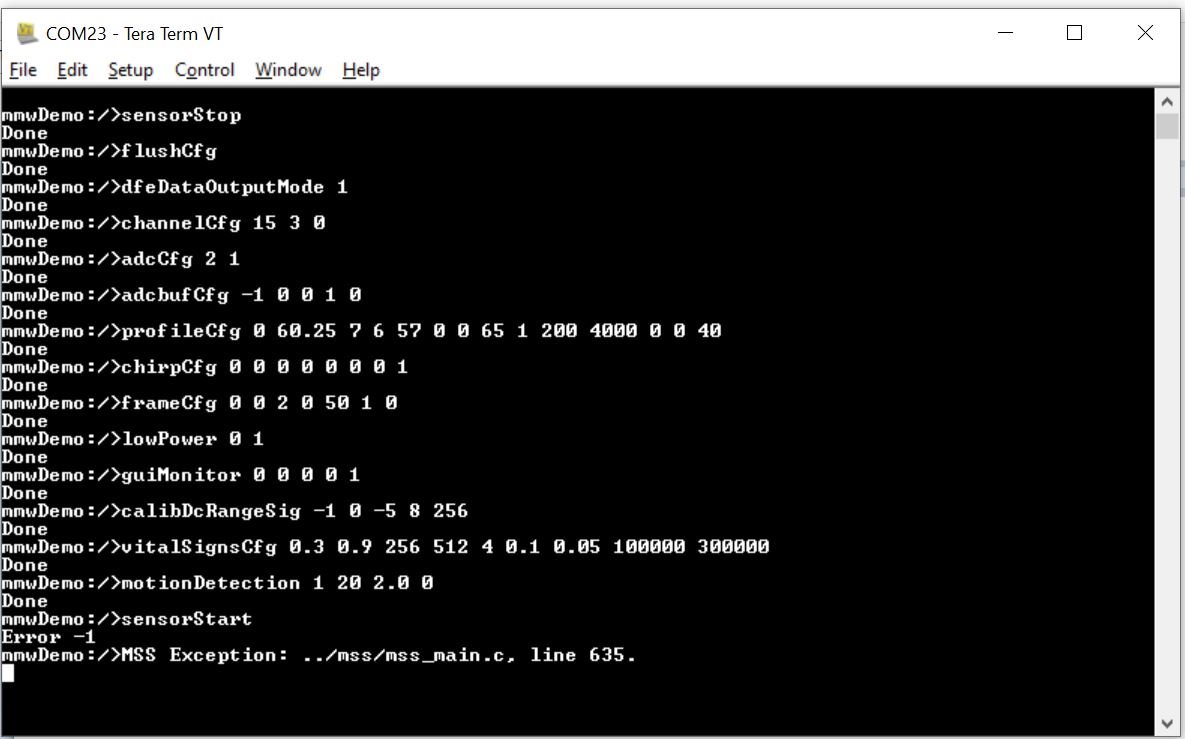Open the Control menu

pos(205,70)
